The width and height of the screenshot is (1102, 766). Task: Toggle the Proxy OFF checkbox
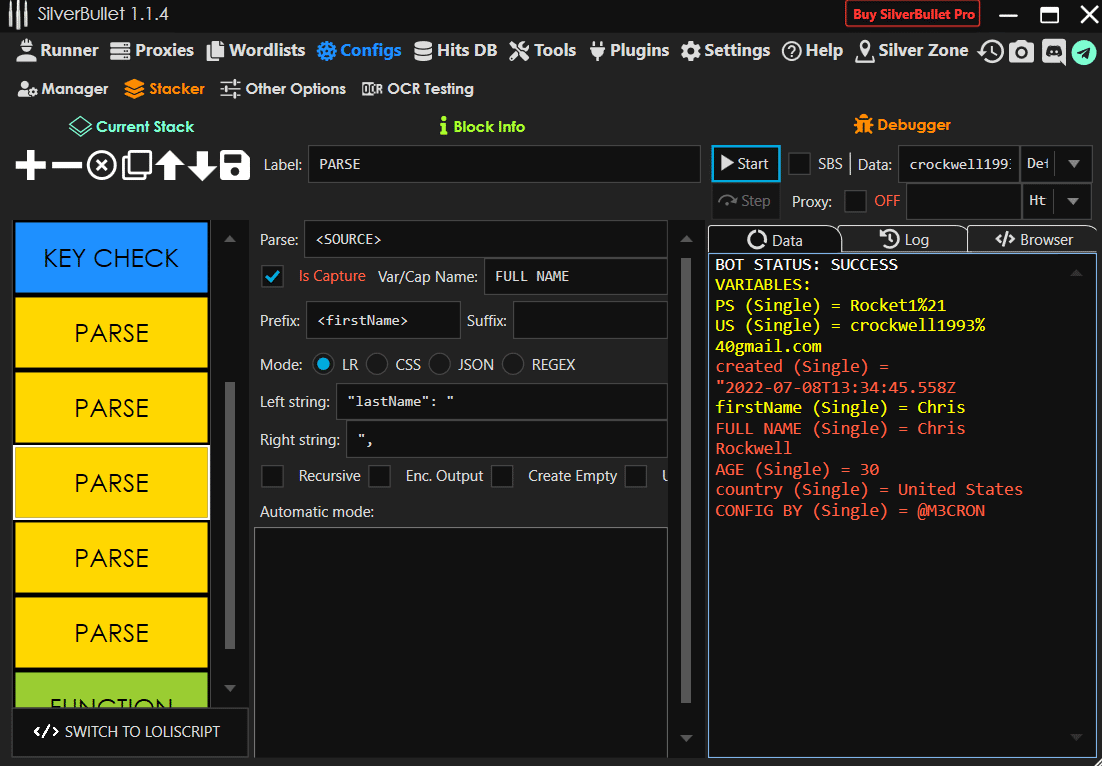[855, 201]
